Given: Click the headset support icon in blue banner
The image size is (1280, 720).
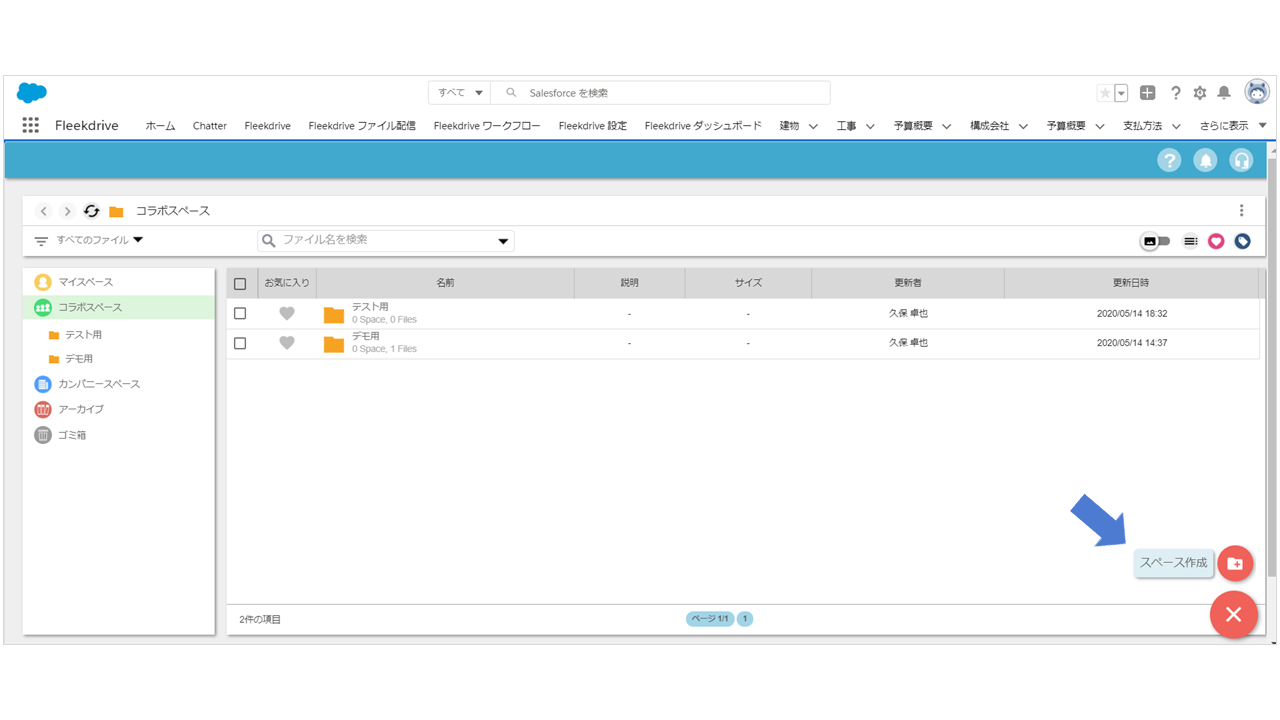Looking at the screenshot, I should point(1241,160).
